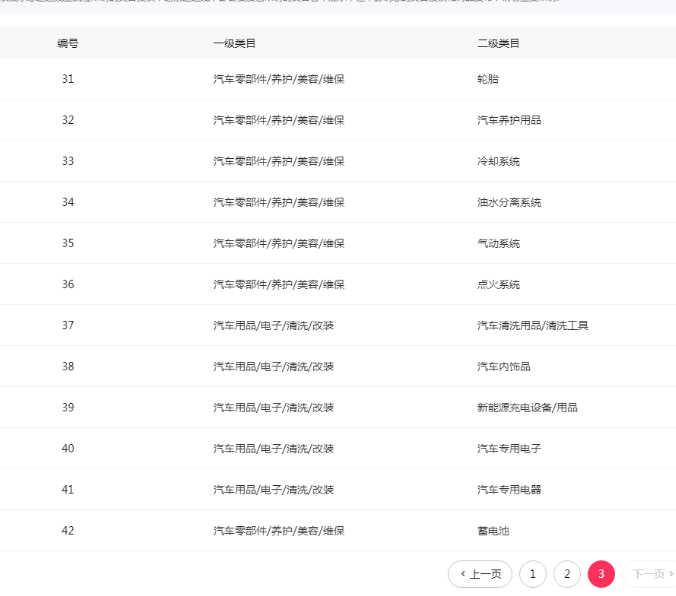This screenshot has width=676, height=596.
Task: Select the 汽车内饰品 category cell
Action: [x=504, y=366]
